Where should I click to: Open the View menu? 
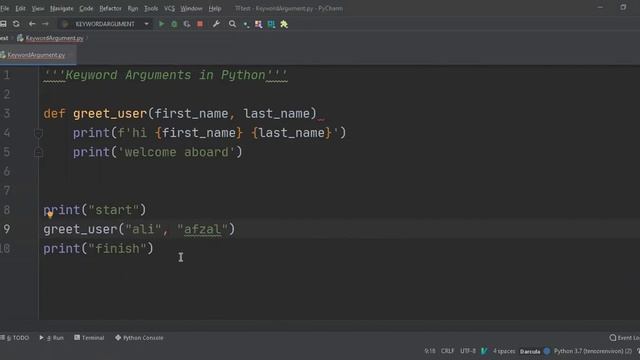click(38, 8)
